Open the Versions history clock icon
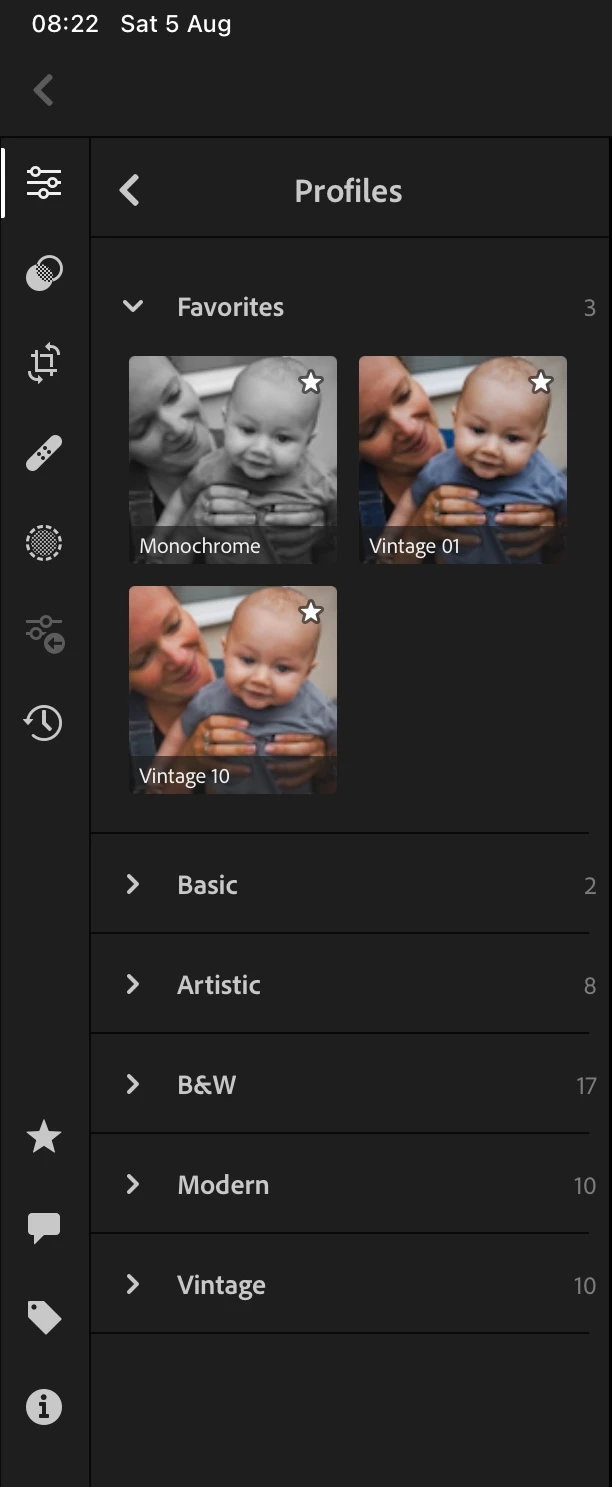612x1487 pixels. [44, 722]
